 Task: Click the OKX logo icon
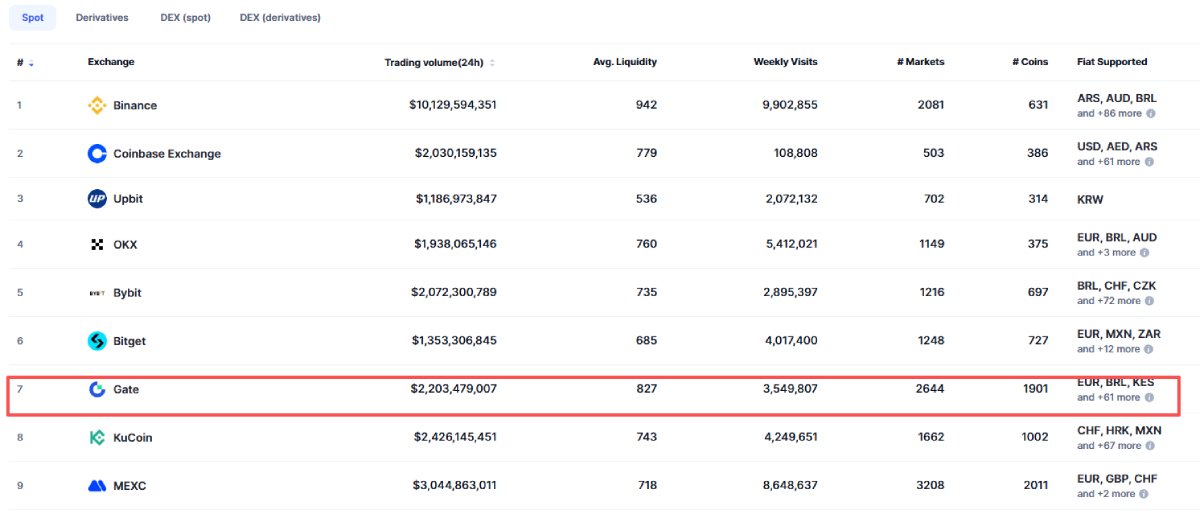97,244
